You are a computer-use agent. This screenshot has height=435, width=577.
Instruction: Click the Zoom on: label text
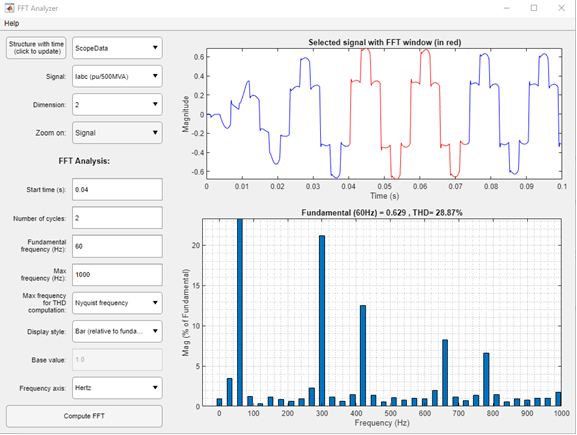coord(51,133)
